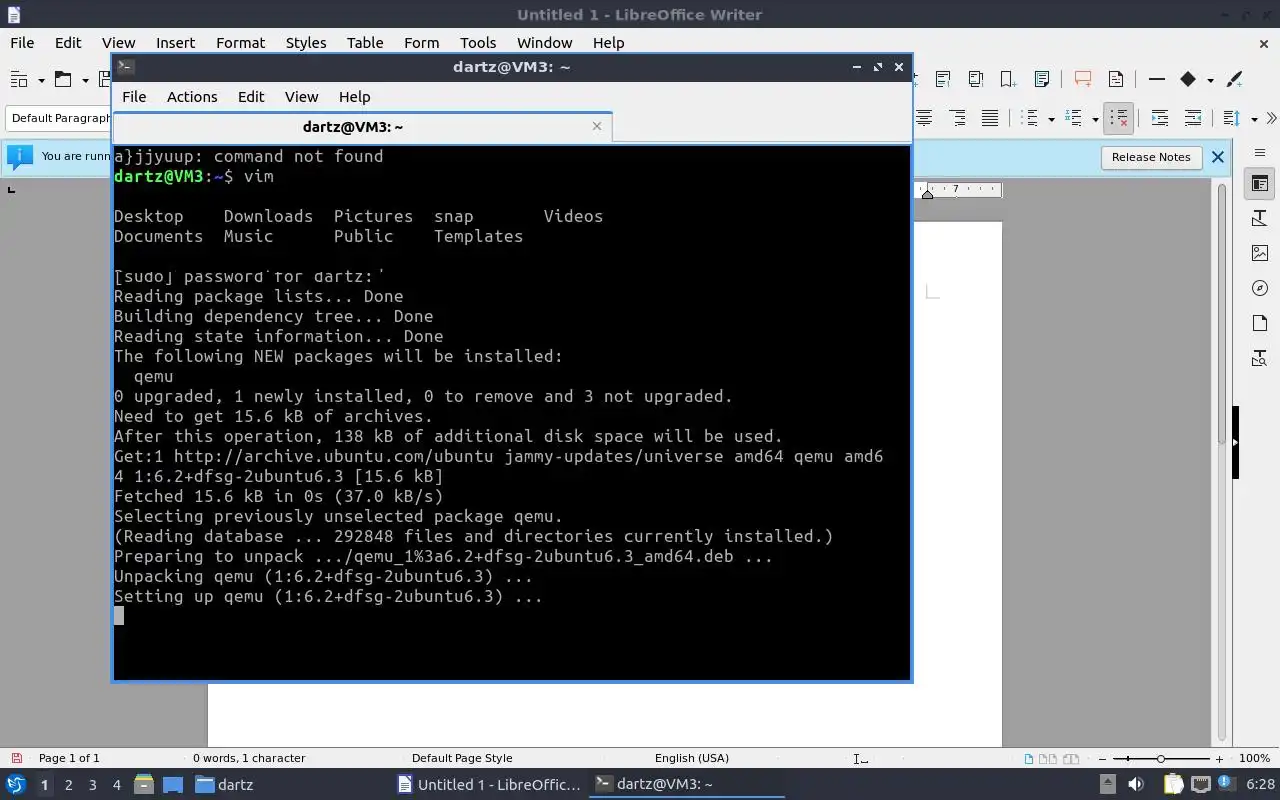This screenshot has width=1280, height=800.
Task: Open dartz folder taskbar button
Action: pos(224,785)
